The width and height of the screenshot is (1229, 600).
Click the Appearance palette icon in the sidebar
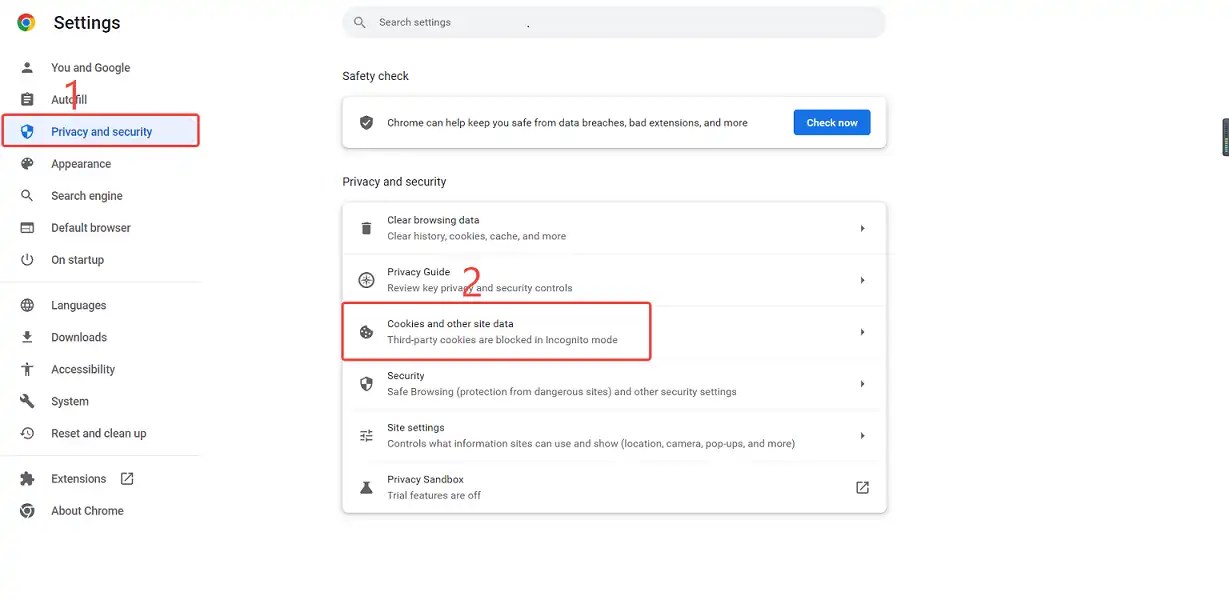[x=27, y=163]
